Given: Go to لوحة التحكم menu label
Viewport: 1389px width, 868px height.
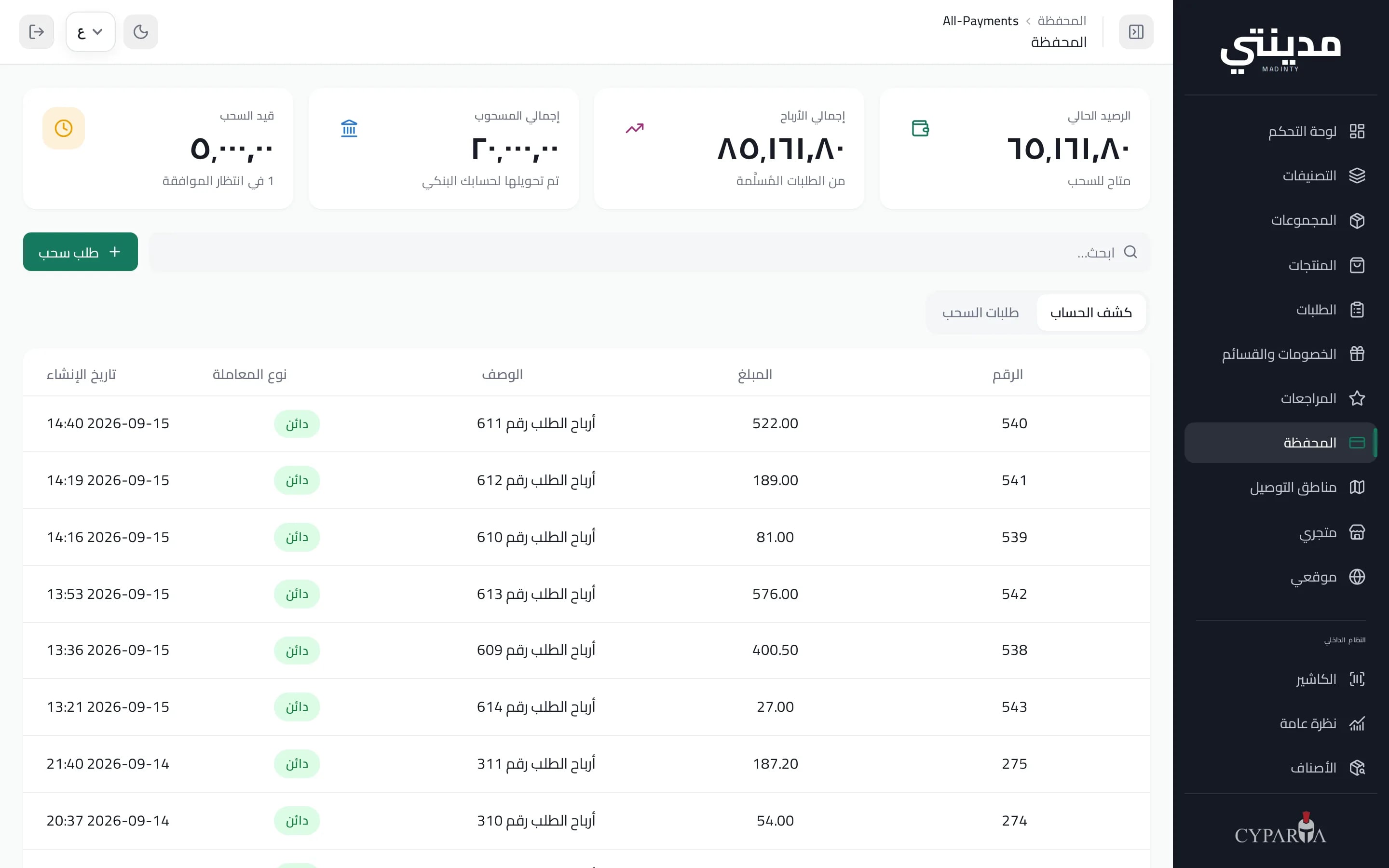Looking at the screenshot, I should coord(1302,132).
